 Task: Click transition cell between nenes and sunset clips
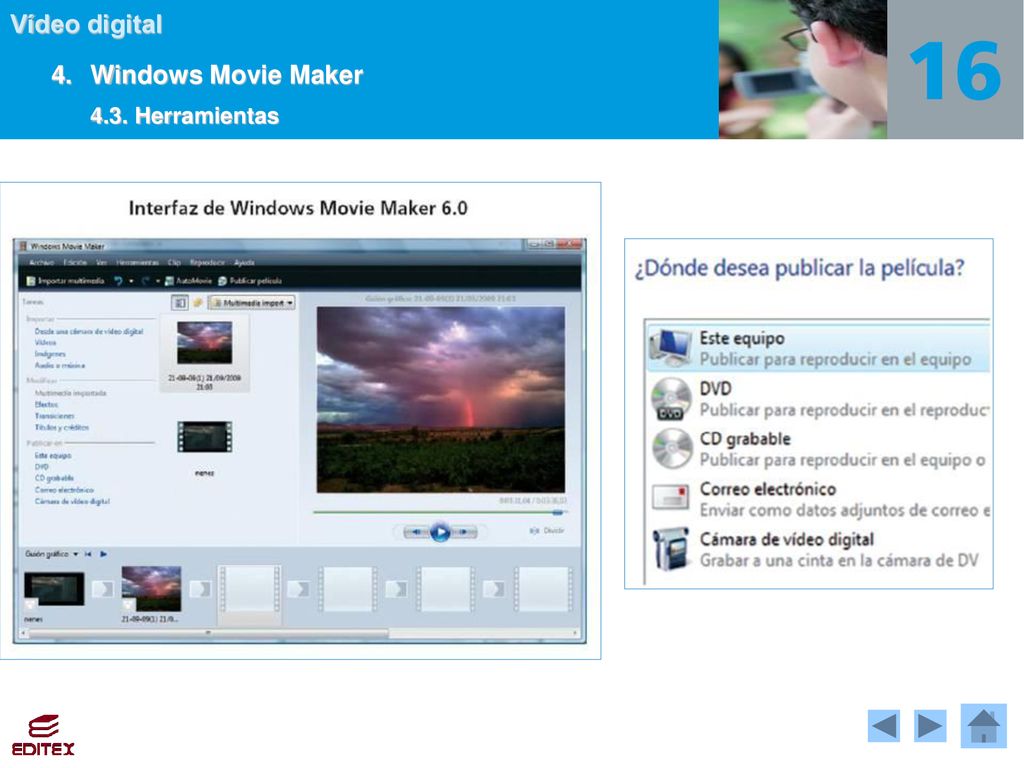point(103,589)
